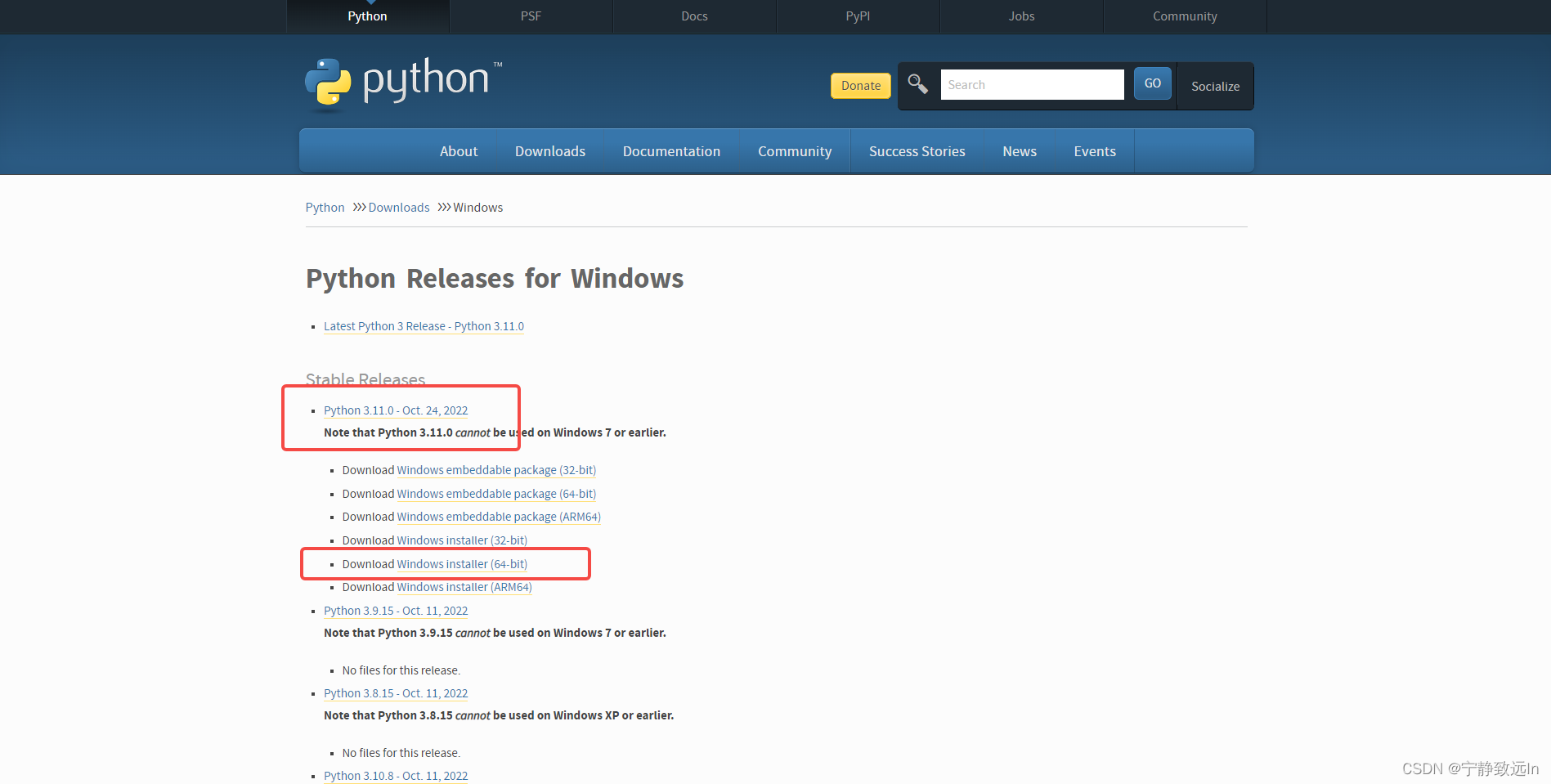
Task: Click the Windows breadcrumb text
Action: tap(478, 208)
